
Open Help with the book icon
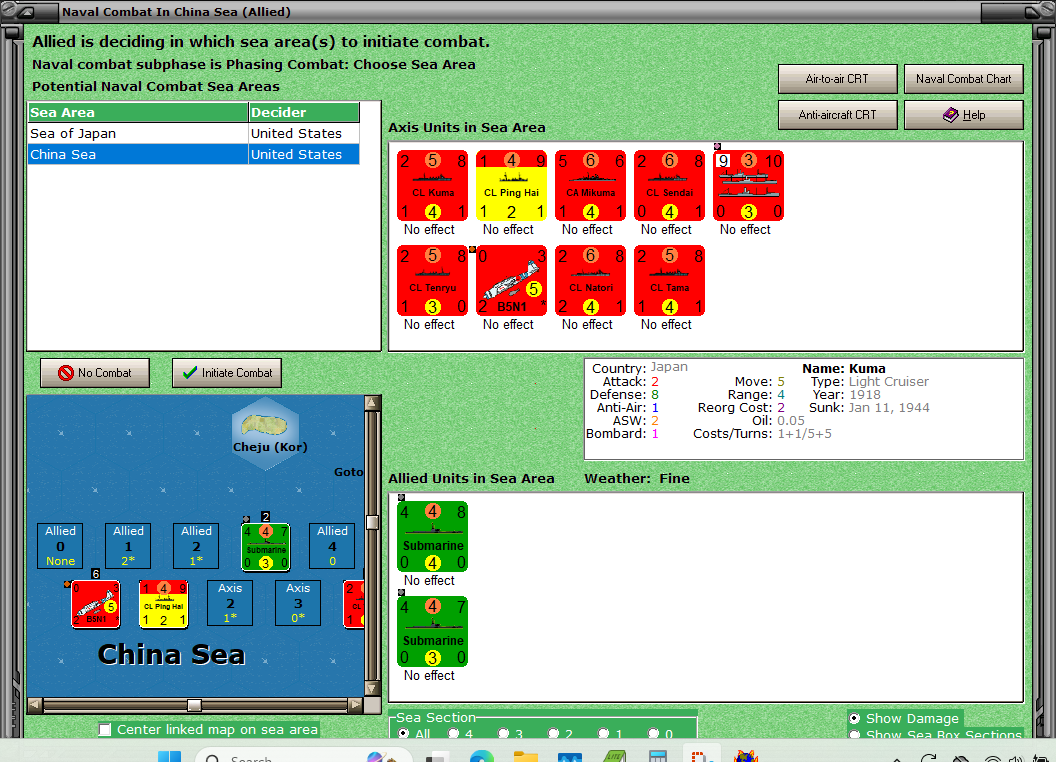point(964,115)
